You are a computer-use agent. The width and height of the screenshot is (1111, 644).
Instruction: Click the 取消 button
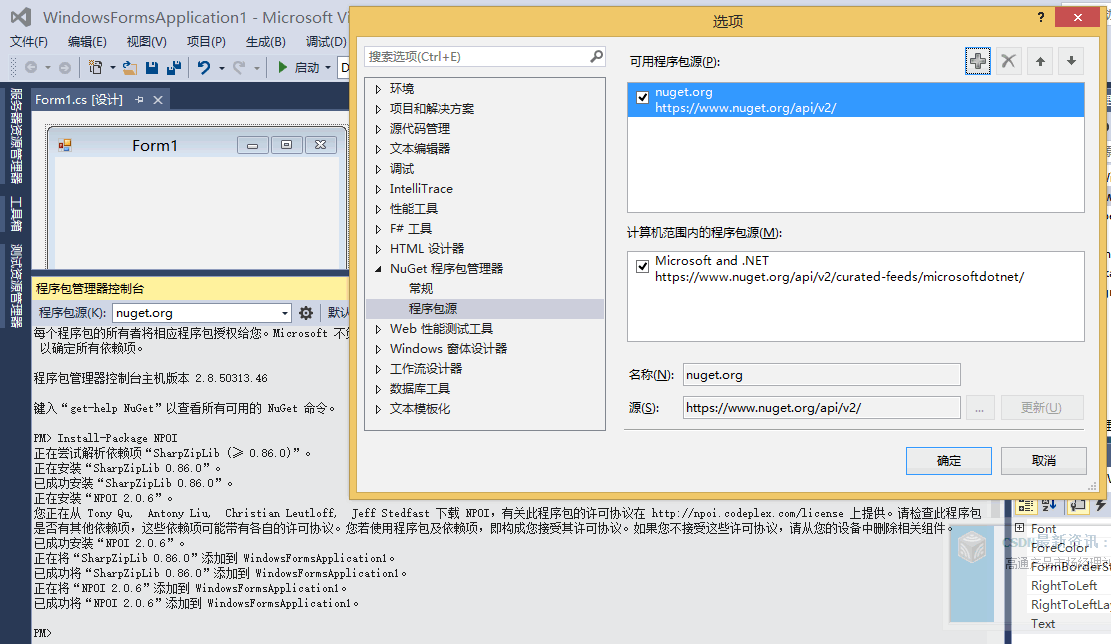1044,461
